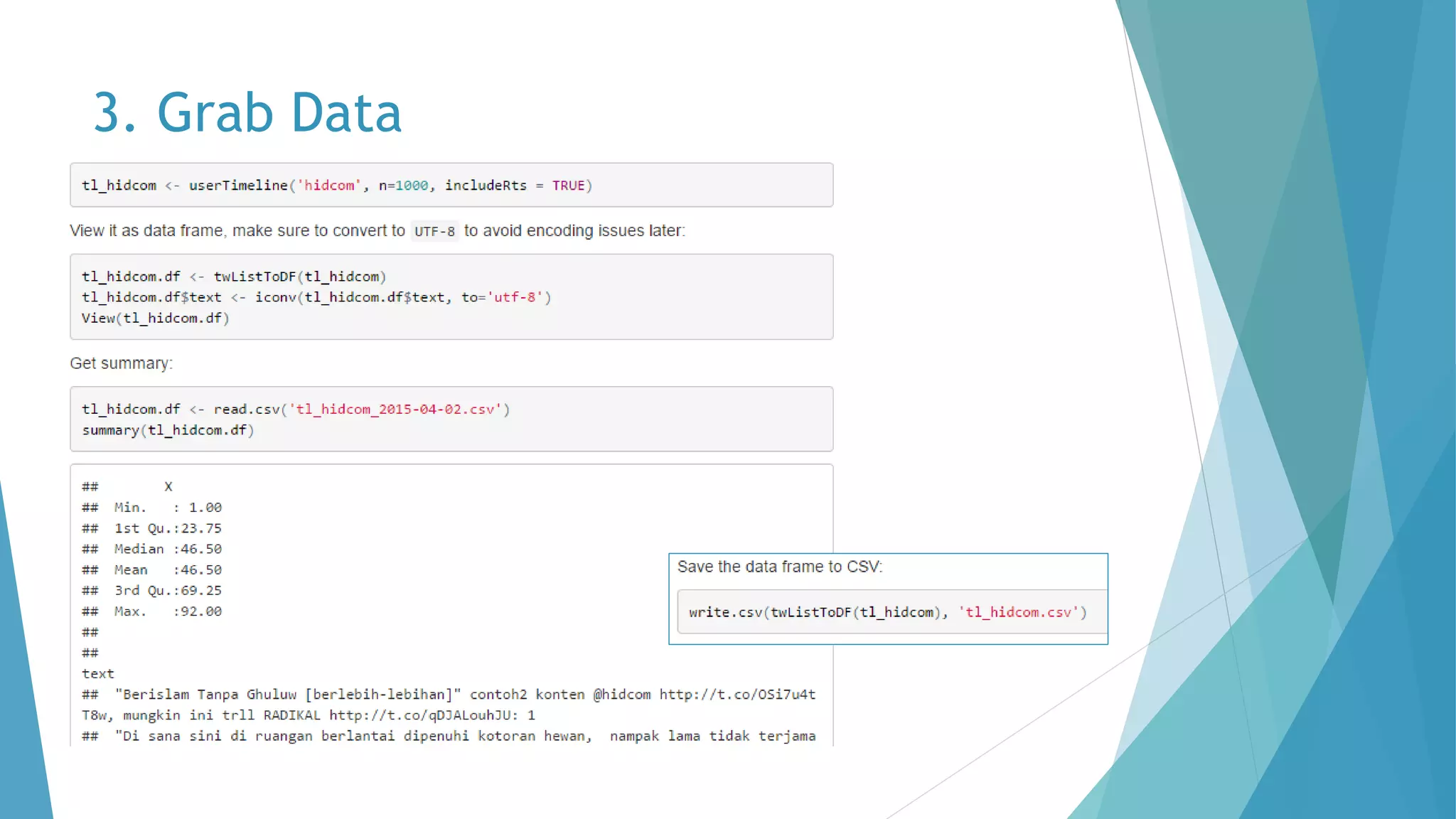The width and height of the screenshot is (1456, 819).
Task: Click the iconv to='utf-8' code line
Action: point(316,297)
